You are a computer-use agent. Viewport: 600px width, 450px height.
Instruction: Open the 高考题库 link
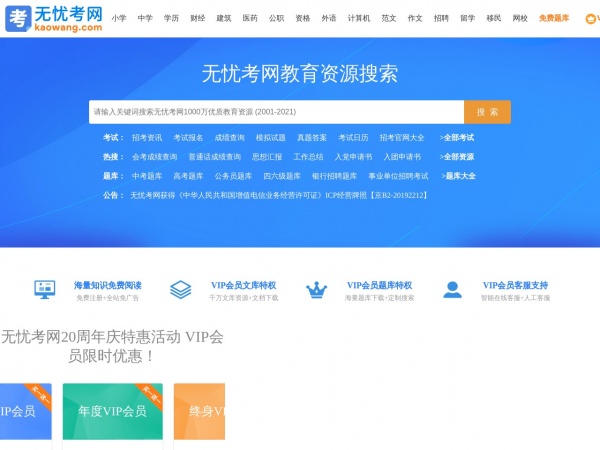click(x=188, y=176)
